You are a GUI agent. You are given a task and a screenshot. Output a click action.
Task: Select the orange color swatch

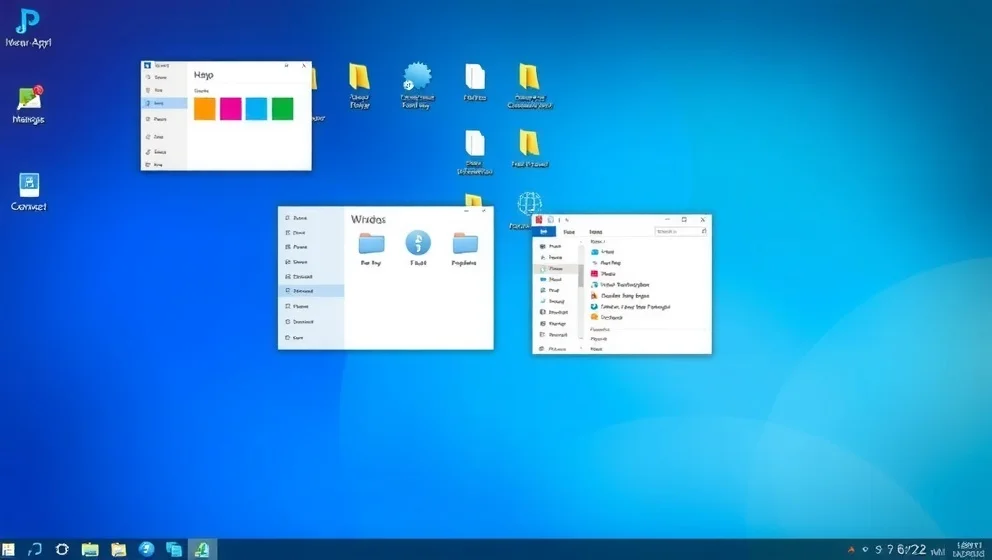click(205, 109)
